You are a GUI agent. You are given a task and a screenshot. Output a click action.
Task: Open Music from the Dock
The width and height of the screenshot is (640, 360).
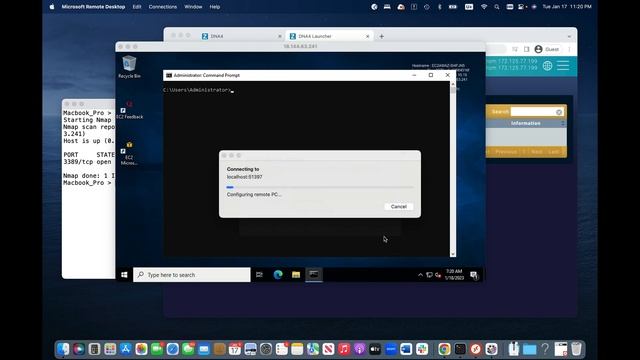(x=344, y=349)
